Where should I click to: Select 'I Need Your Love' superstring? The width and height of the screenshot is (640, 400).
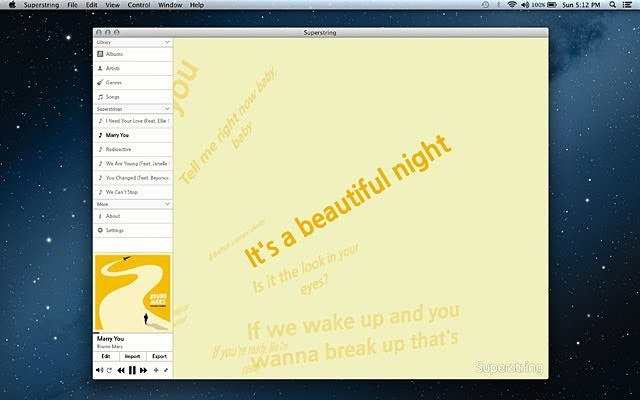click(x=133, y=121)
